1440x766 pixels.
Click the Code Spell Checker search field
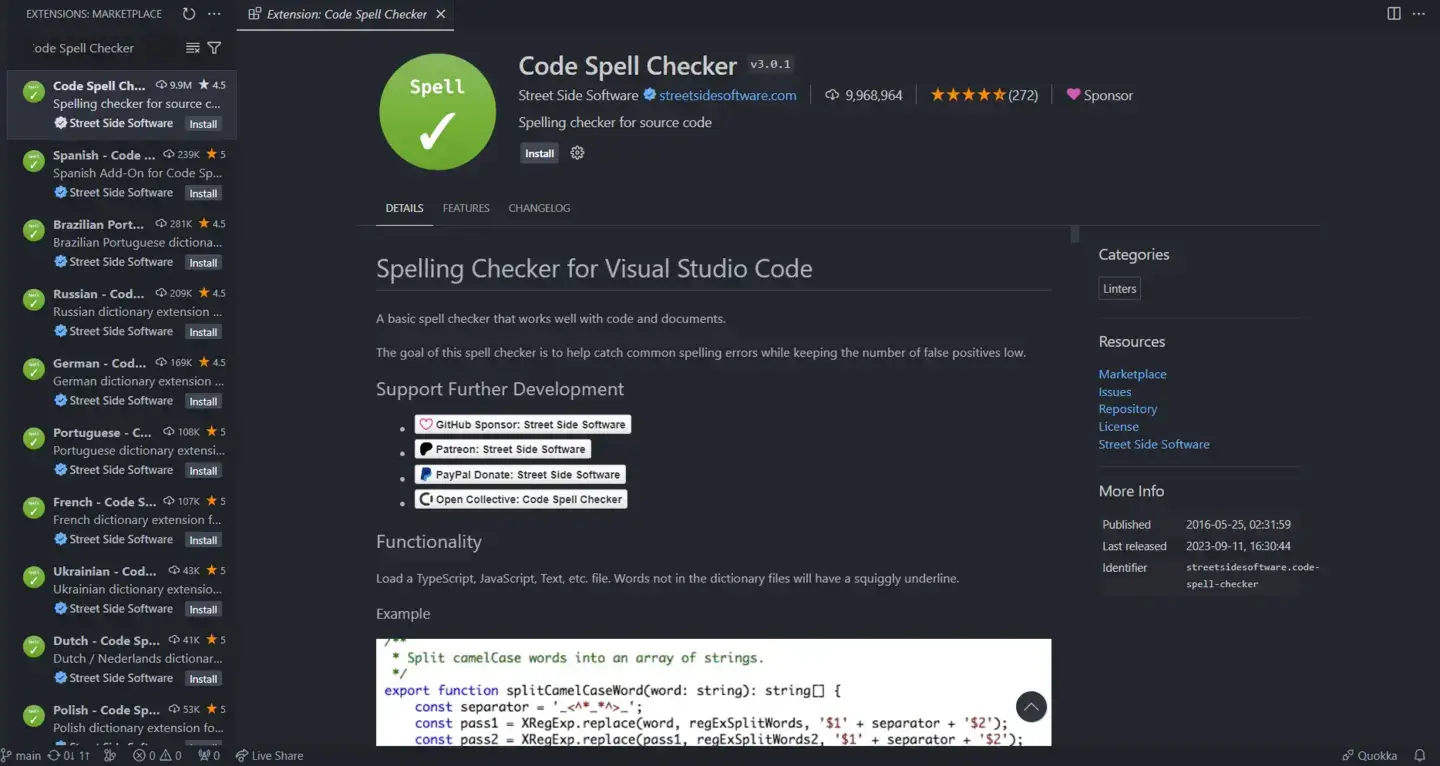point(105,48)
